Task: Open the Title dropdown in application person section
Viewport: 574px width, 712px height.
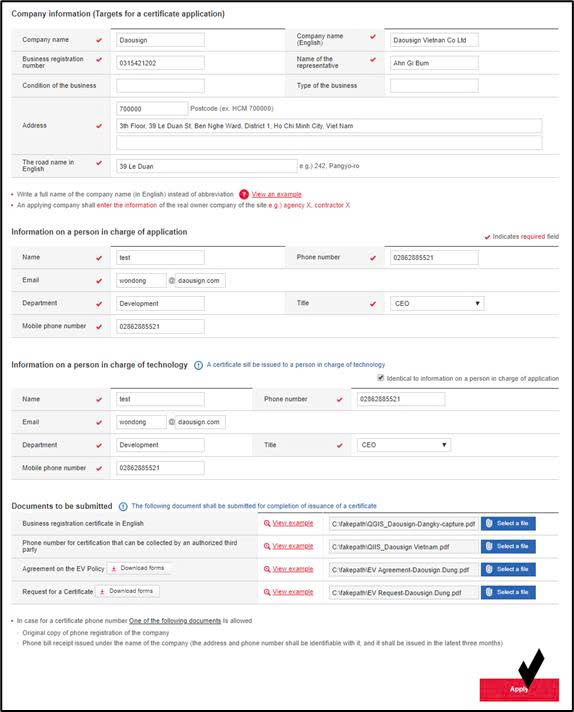Action: pyautogui.click(x=437, y=303)
